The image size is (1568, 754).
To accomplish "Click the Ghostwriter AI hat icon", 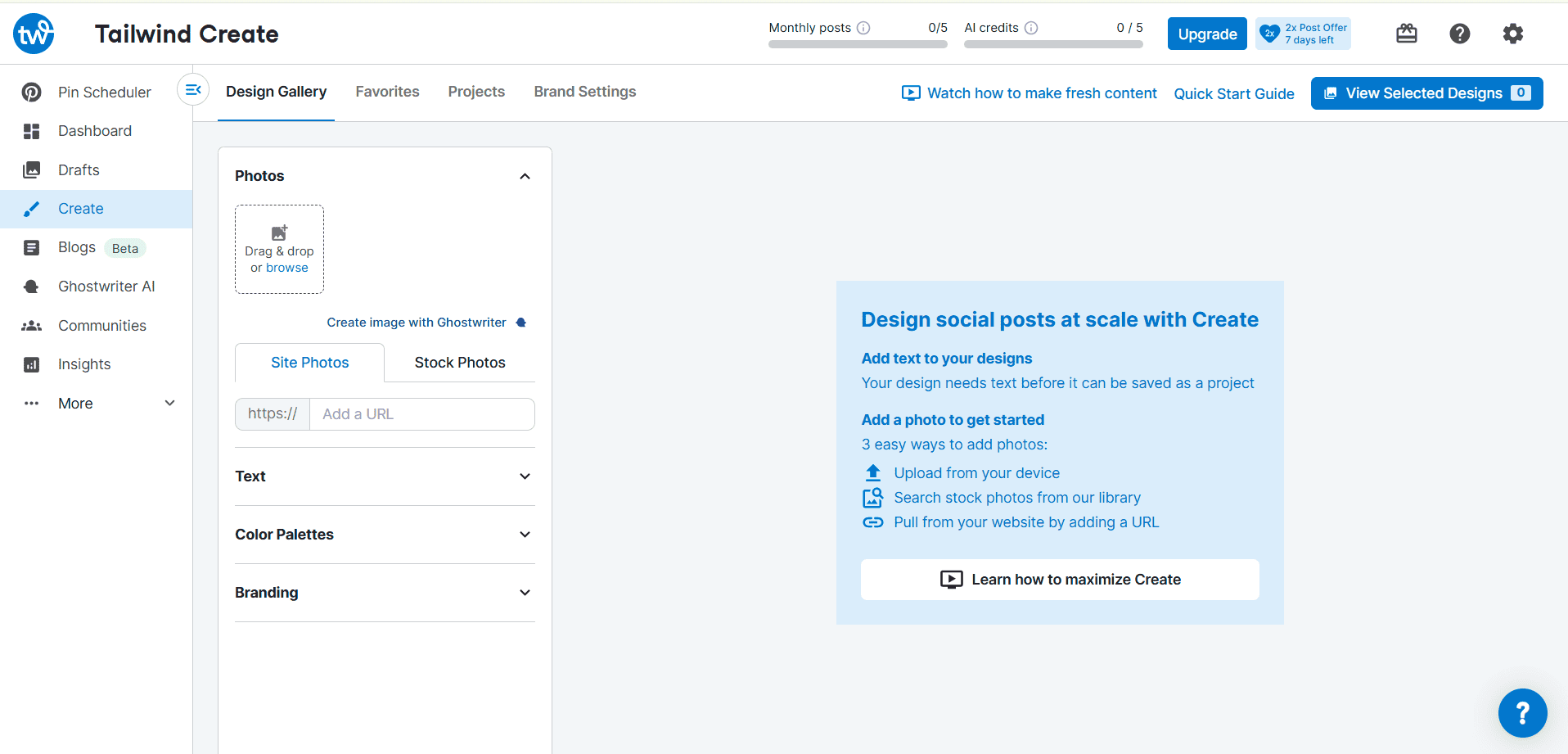I will [31, 287].
